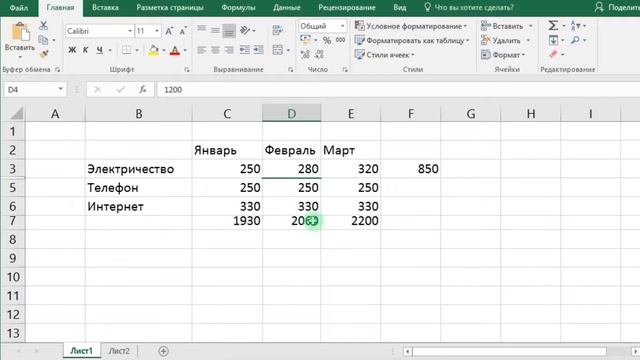Click the Find and Select magnifier icon

tap(576, 40)
